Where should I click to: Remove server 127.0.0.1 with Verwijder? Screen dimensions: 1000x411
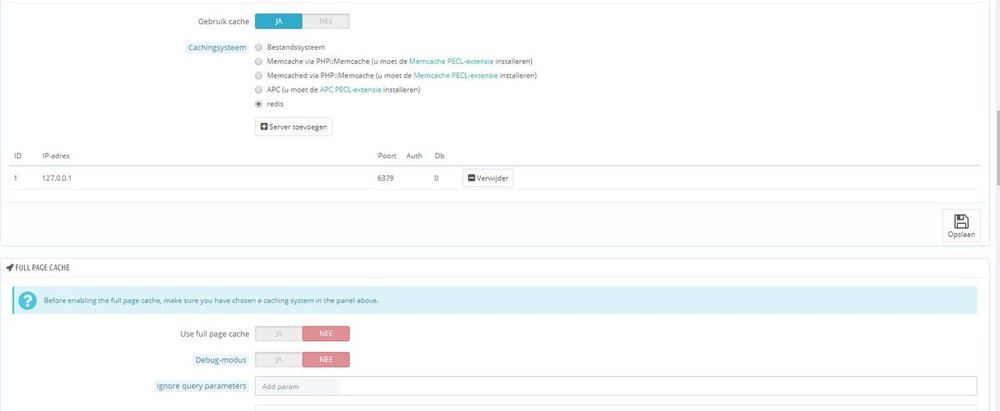click(x=487, y=178)
